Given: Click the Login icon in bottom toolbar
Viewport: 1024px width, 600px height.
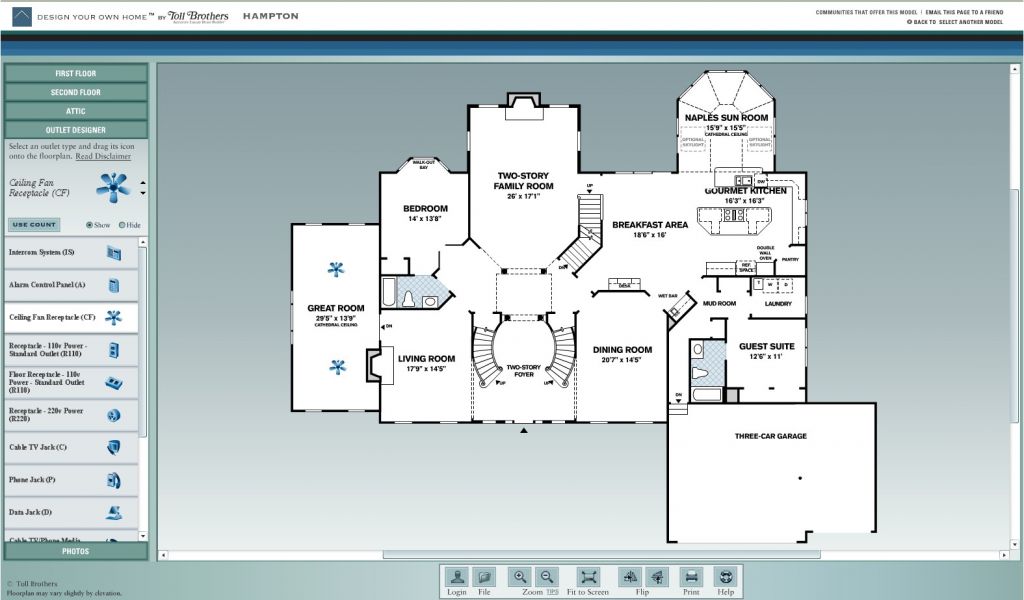Looking at the screenshot, I should [457, 578].
